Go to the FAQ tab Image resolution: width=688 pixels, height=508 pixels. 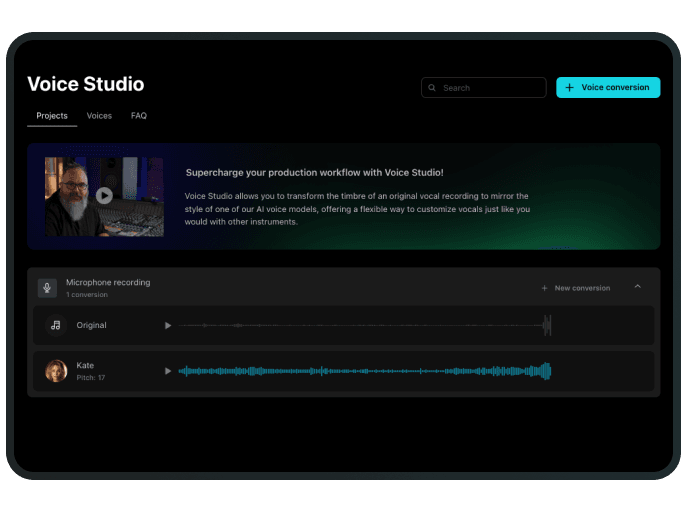tap(139, 116)
